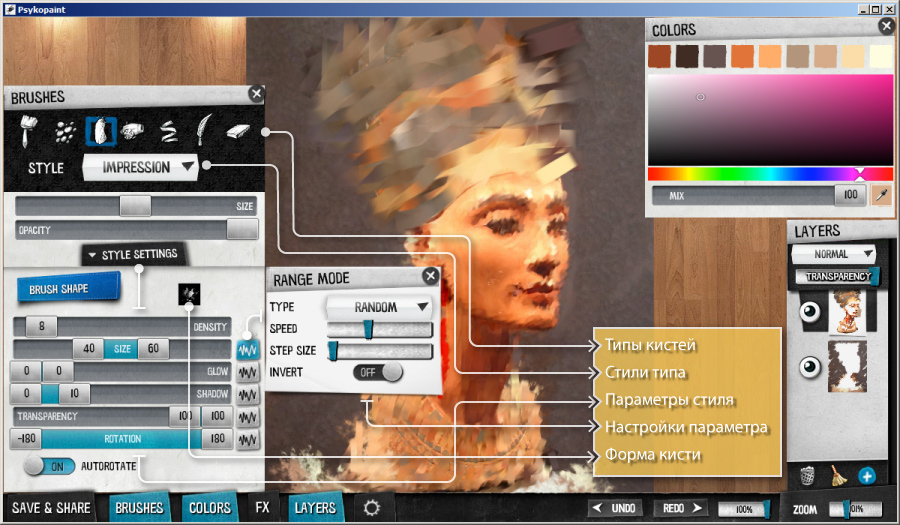
Task: Close the Colors panel
Action: 886,26
